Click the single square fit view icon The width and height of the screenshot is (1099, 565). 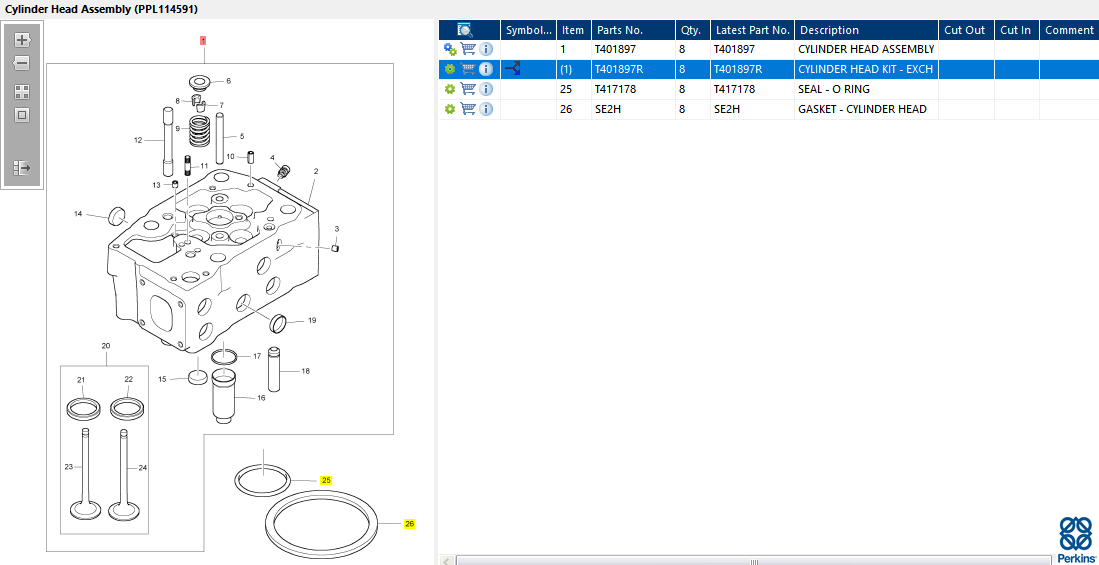(x=22, y=115)
